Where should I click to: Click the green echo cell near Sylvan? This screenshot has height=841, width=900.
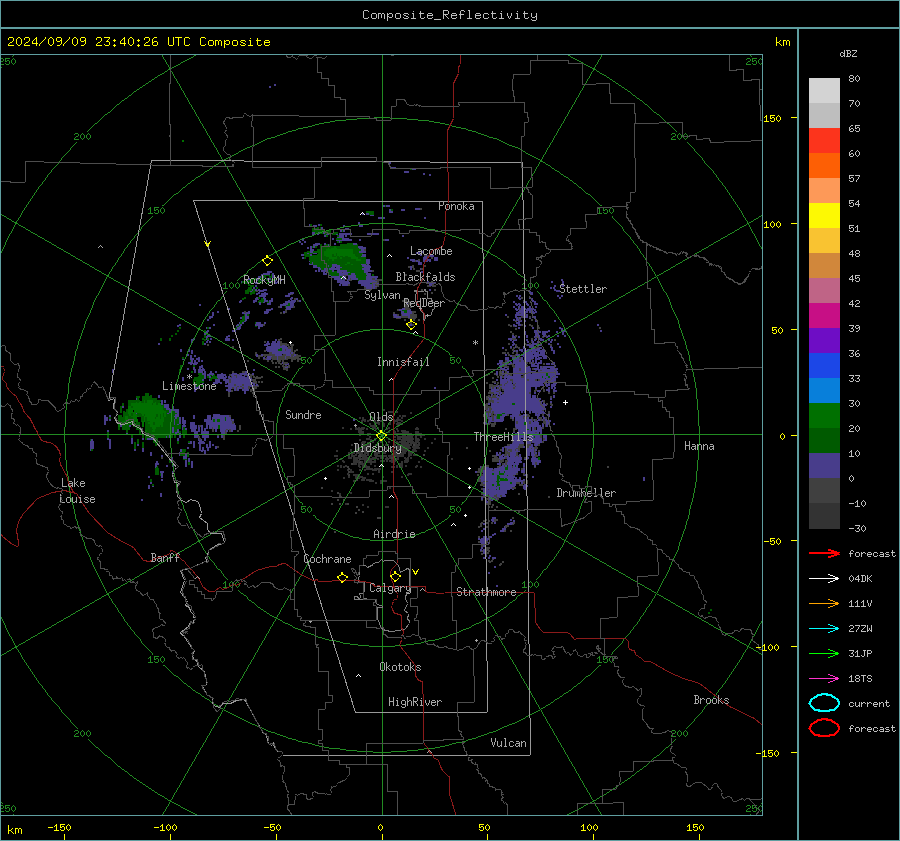coord(340,259)
